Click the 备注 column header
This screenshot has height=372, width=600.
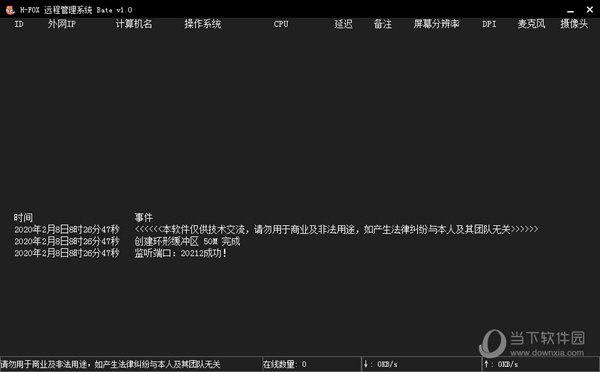(383, 24)
